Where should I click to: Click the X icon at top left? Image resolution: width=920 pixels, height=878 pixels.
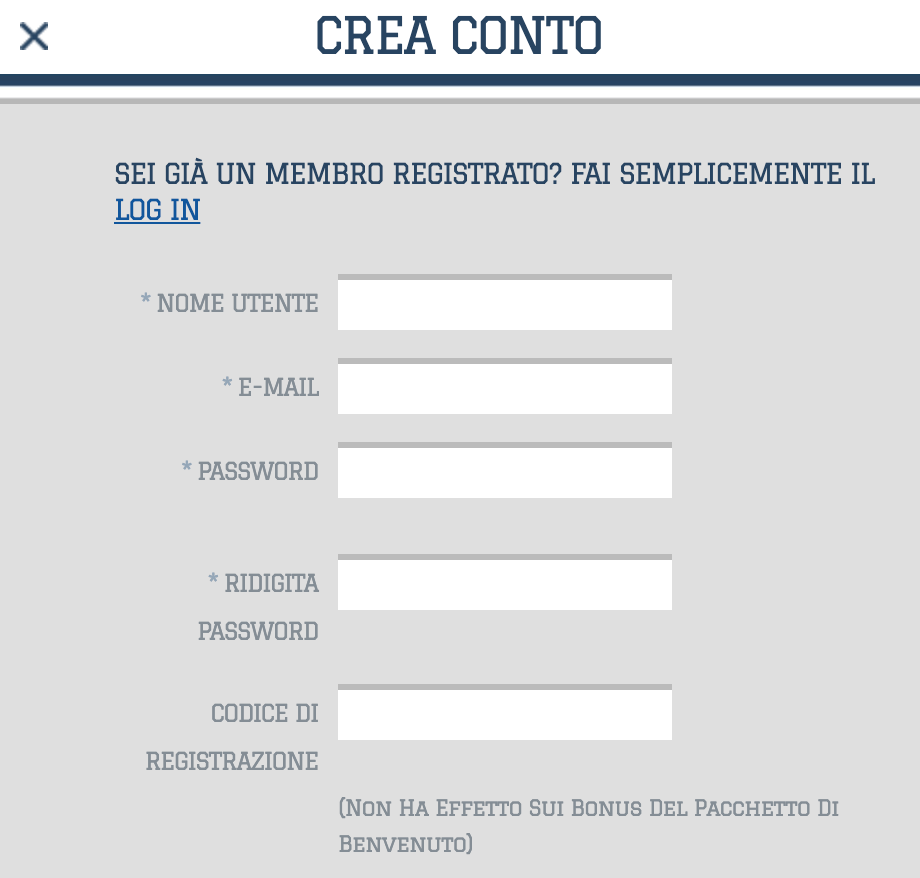(33, 36)
